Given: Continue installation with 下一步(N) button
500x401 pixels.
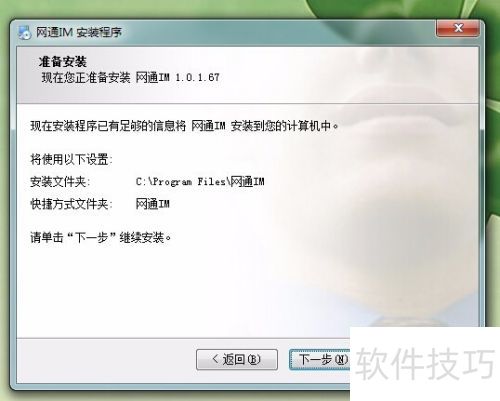Looking at the screenshot, I should (x=320, y=359).
